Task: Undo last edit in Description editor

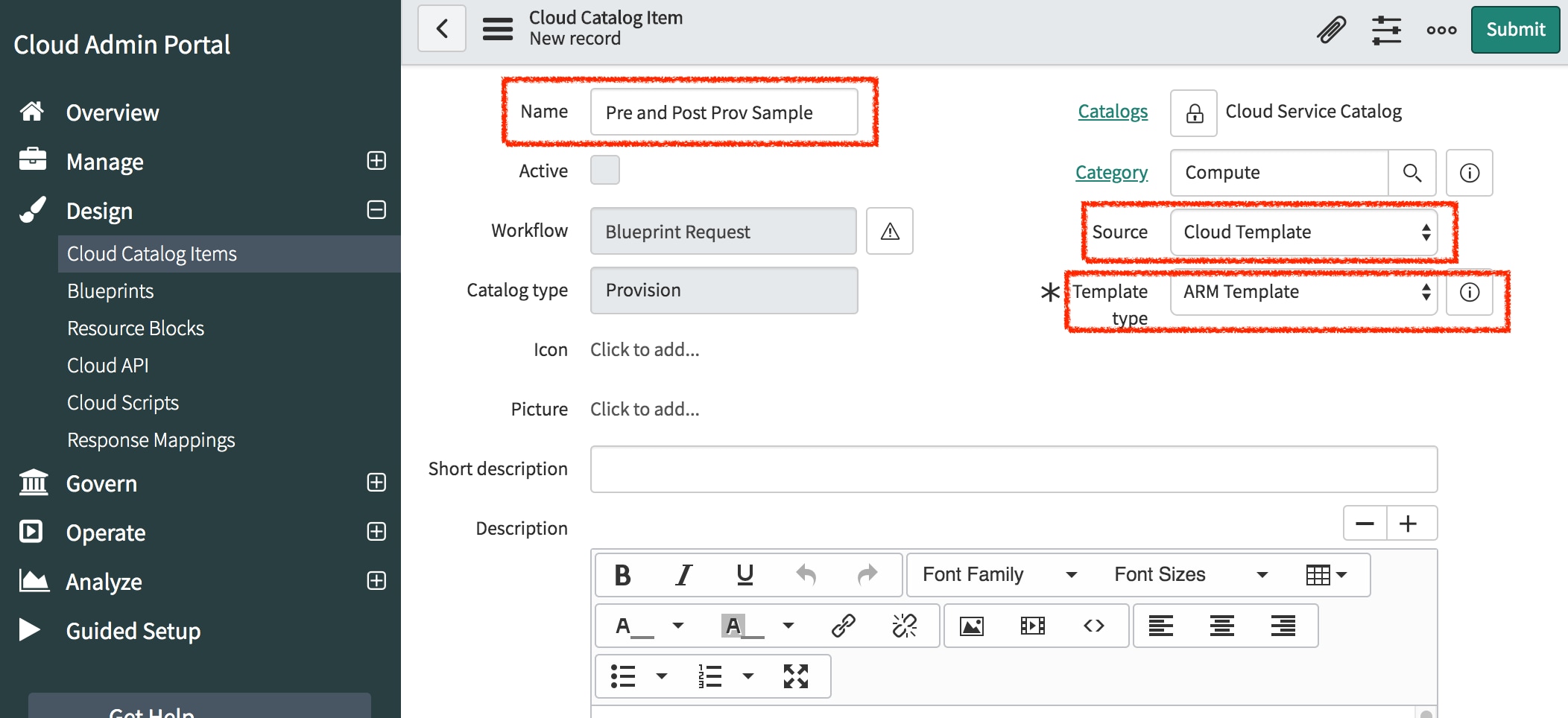Action: 806,575
